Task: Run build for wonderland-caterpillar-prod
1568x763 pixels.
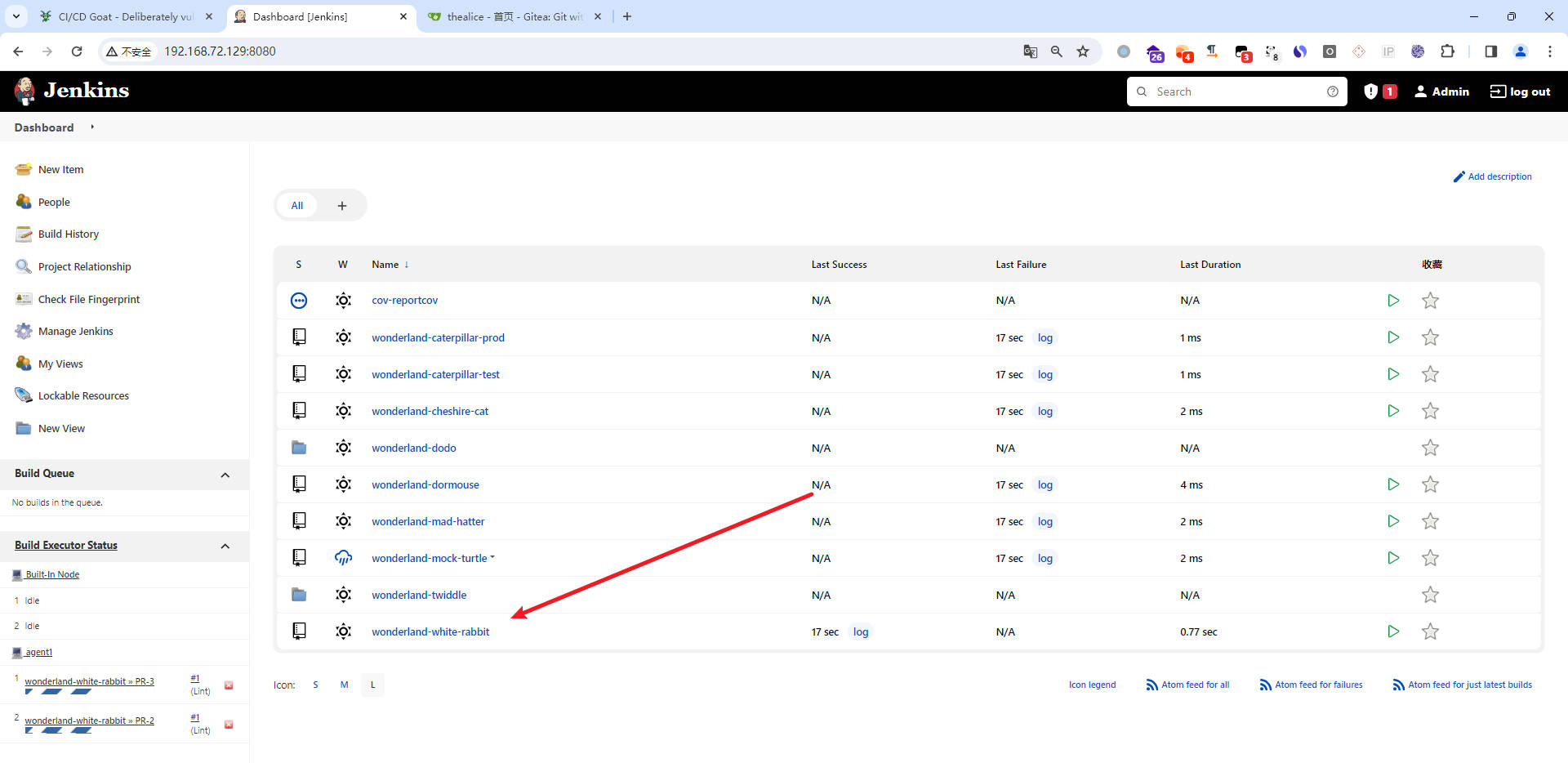Action: 1393,337
